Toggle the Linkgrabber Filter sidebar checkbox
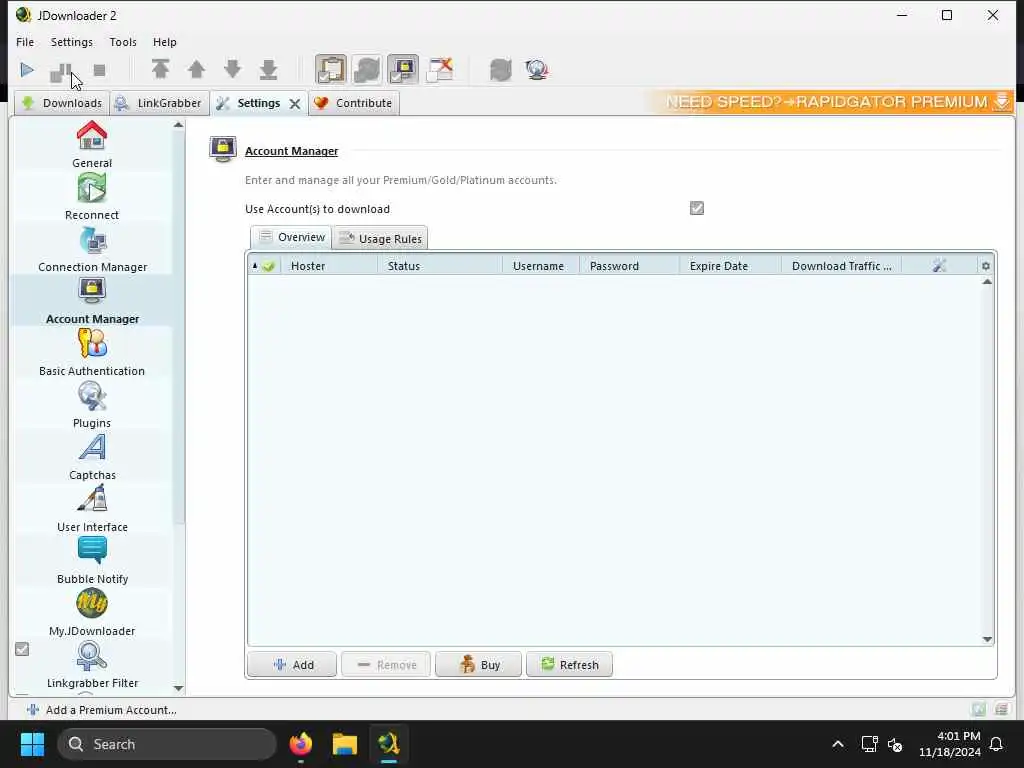Viewport: 1024px width, 768px height. pos(22,649)
